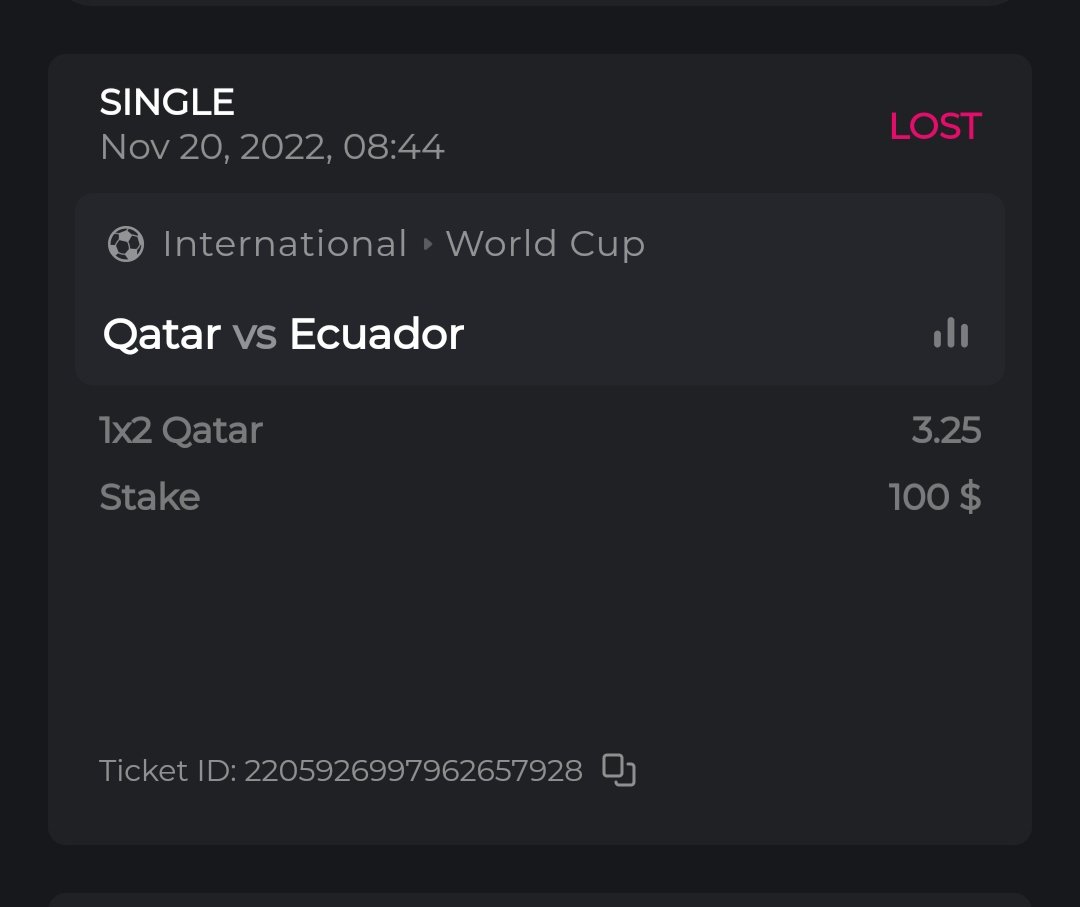The image size is (1080, 907).
Task: Tap the Qatar team name
Action: (162, 334)
